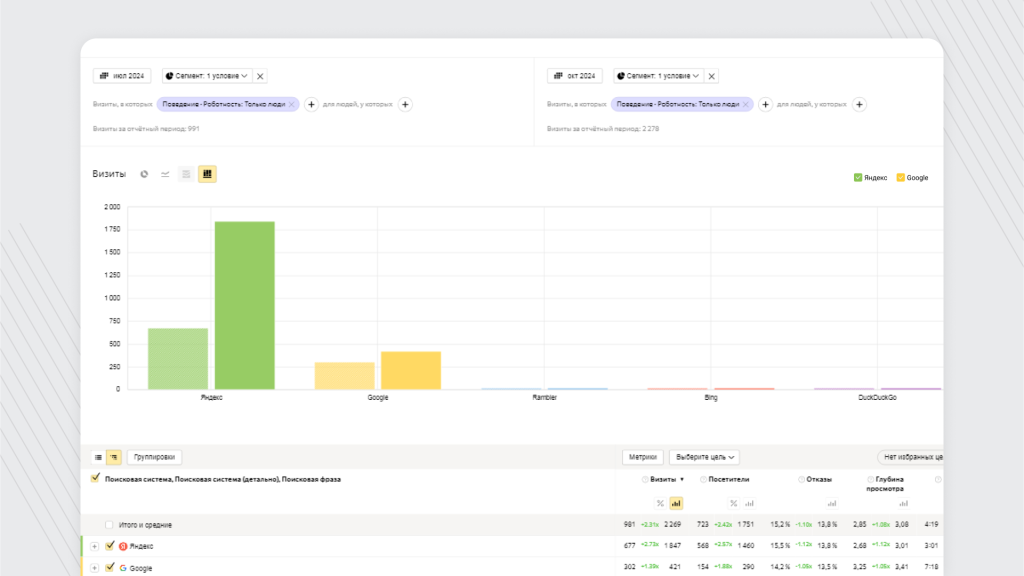Click the taller dark green Яндекс bar
The width and height of the screenshot is (1024, 576).
click(x=245, y=305)
